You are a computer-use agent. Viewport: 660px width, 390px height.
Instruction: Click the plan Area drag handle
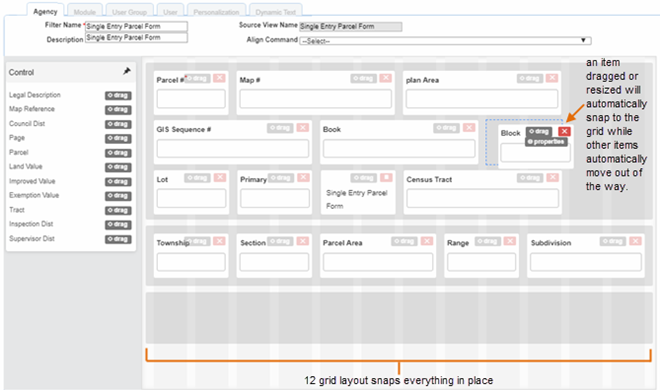click(530, 78)
